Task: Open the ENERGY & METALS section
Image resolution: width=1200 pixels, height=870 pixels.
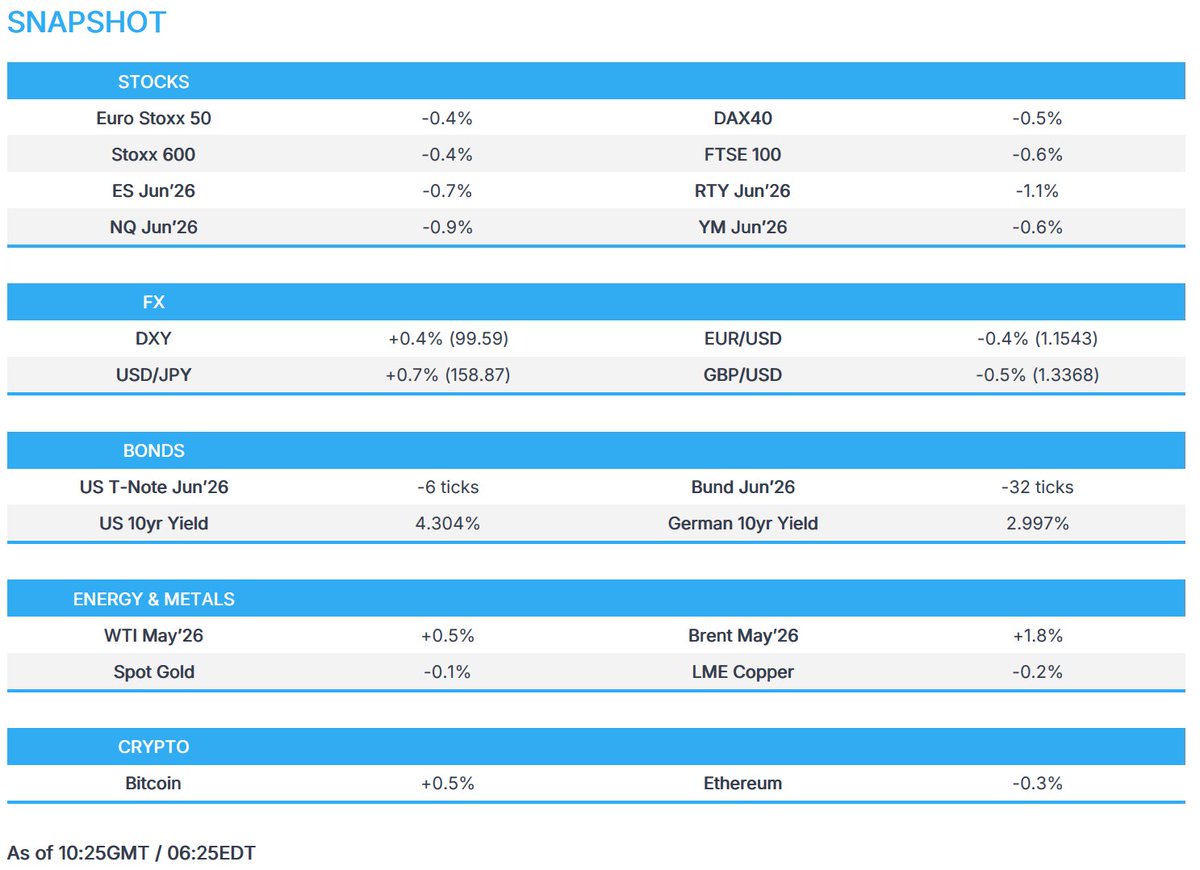Action: [x=154, y=598]
